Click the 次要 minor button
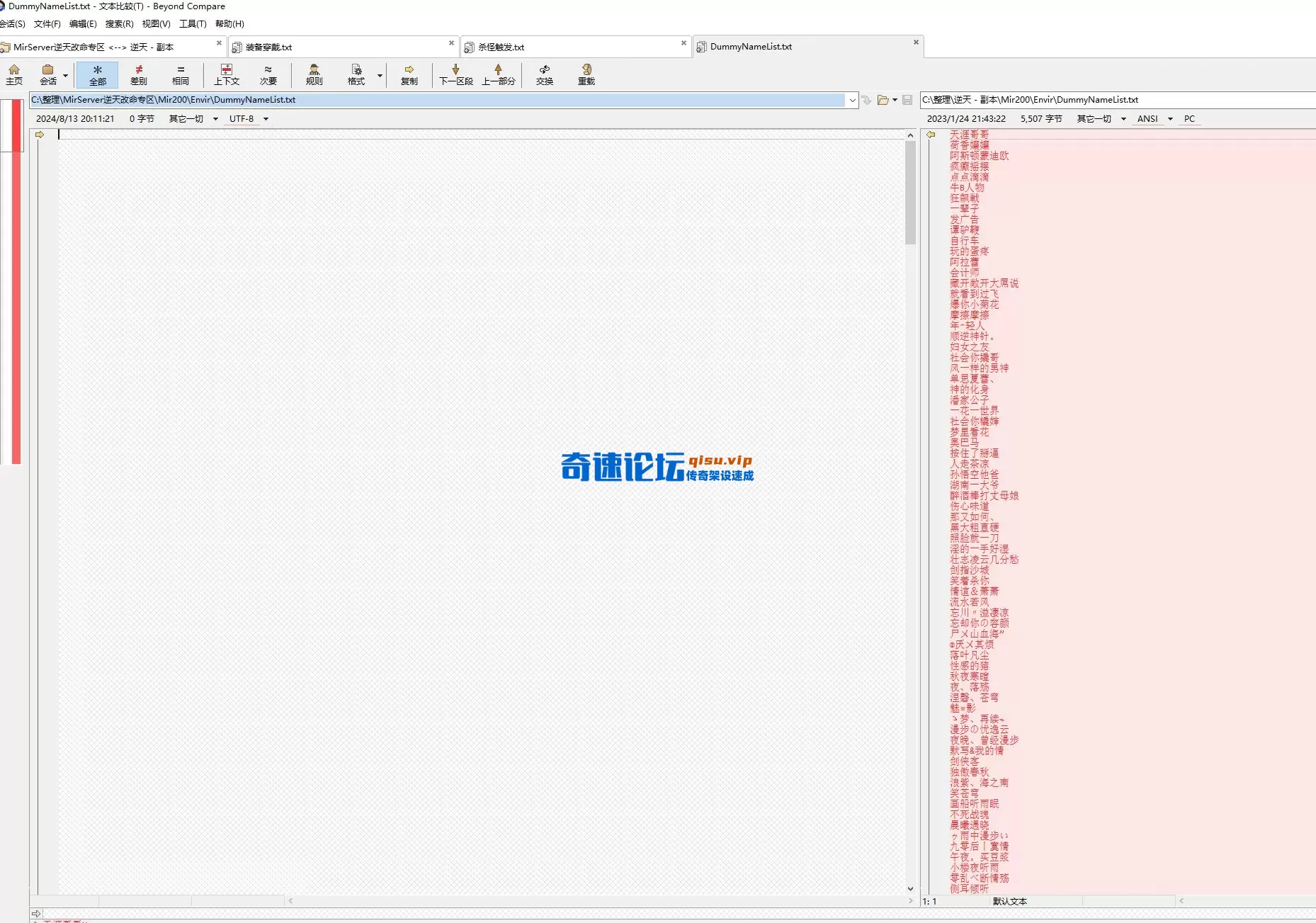Screen dimensions: 1316x923 [x=268, y=74]
